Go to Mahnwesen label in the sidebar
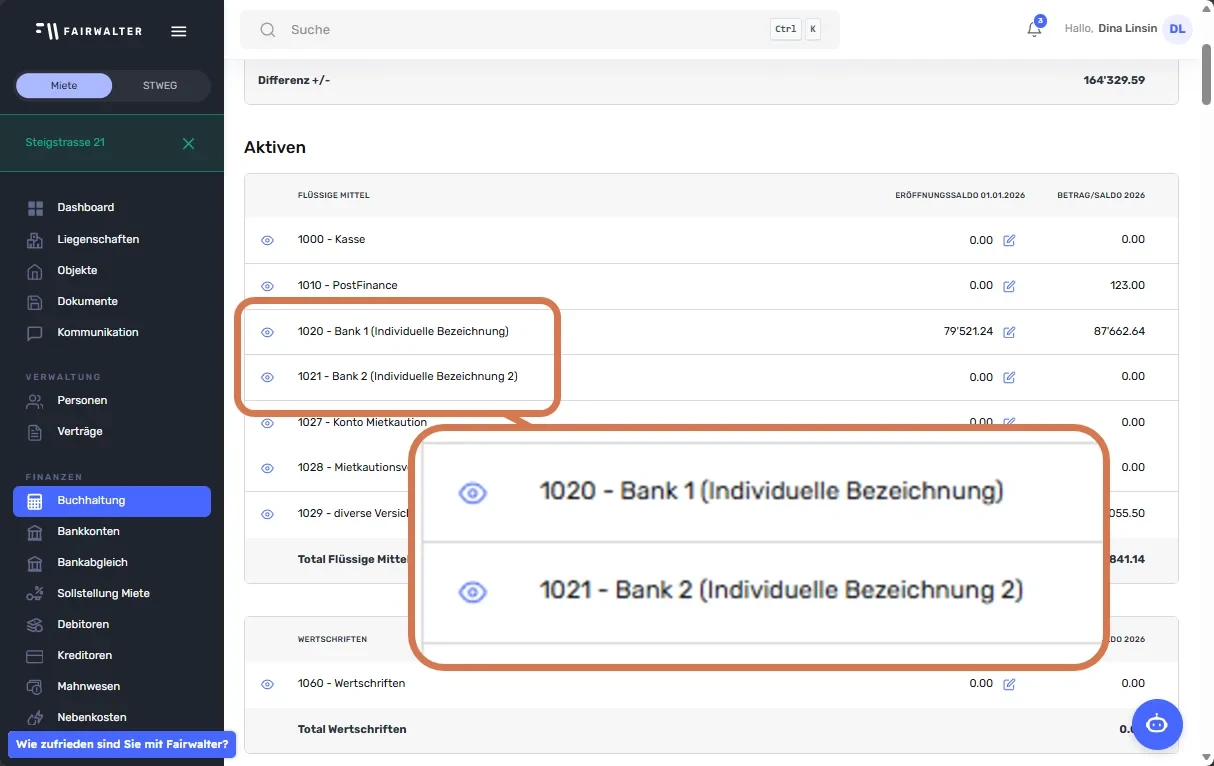This screenshot has width=1214, height=766. click(89, 687)
